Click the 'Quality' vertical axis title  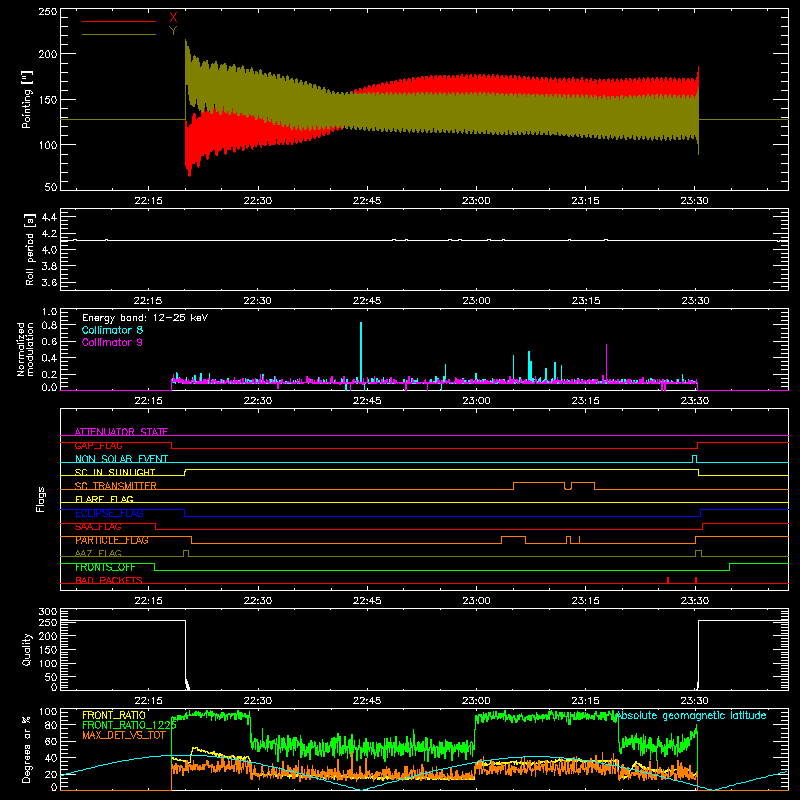point(27,649)
